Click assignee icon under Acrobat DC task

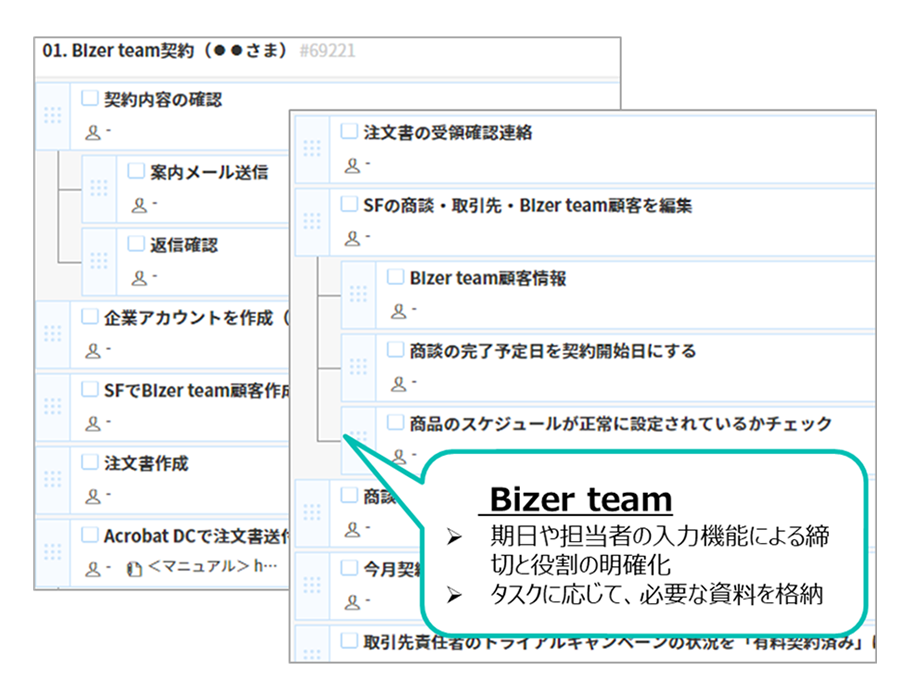pyautogui.click(x=93, y=569)
